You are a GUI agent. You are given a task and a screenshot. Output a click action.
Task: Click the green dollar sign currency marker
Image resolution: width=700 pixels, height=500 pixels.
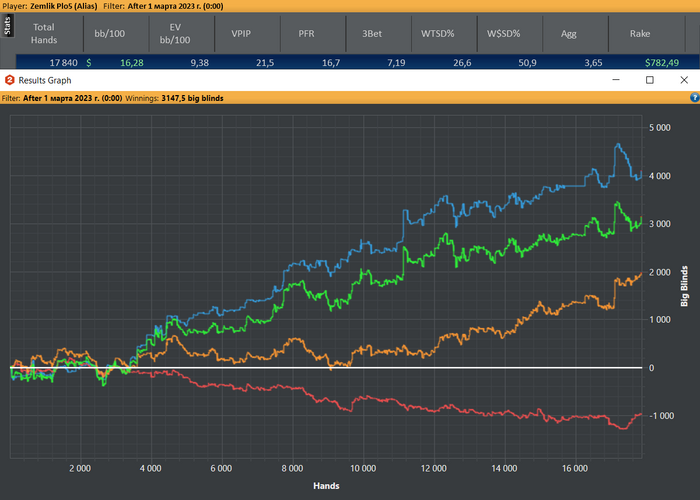(x=88, y=62)
